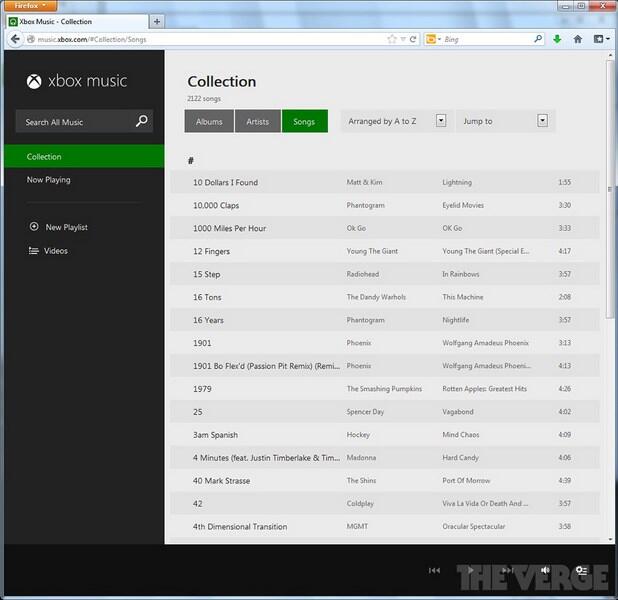Click artist Coldplay

[360, 503]
